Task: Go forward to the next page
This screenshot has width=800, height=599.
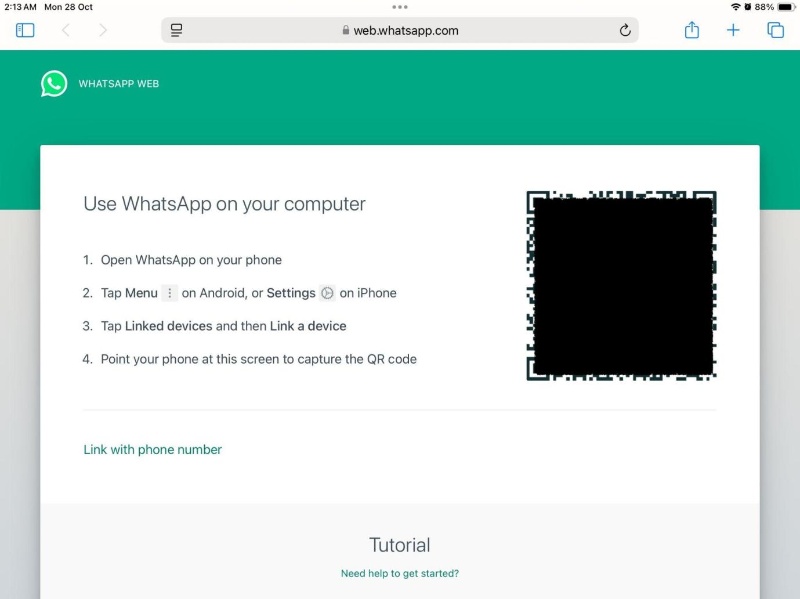Action: pyautogui.click(x=103, y=31)
